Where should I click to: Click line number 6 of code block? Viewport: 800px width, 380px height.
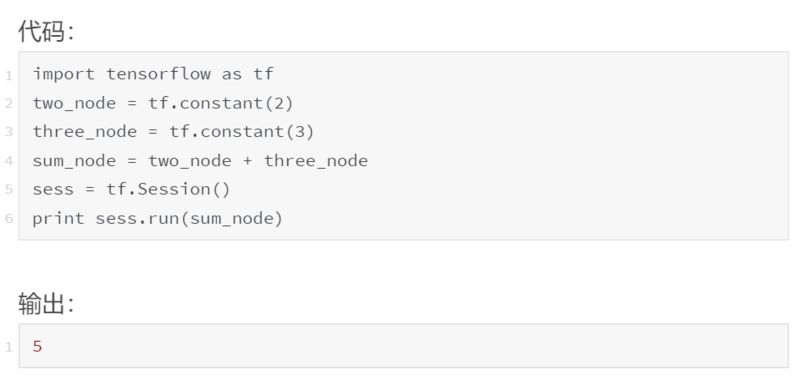pos(9,218)
